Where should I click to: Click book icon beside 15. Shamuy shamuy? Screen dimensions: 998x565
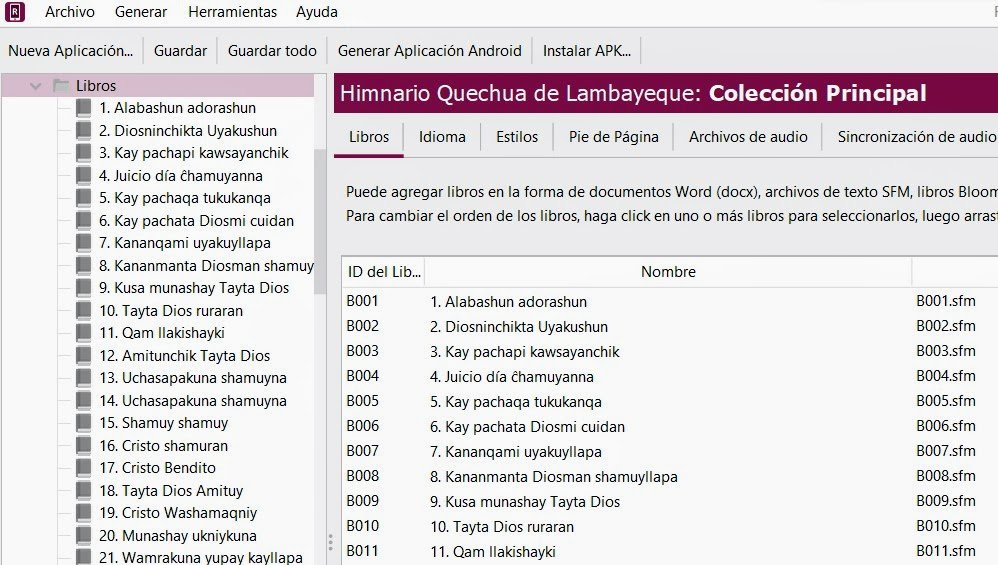point(83,423)
